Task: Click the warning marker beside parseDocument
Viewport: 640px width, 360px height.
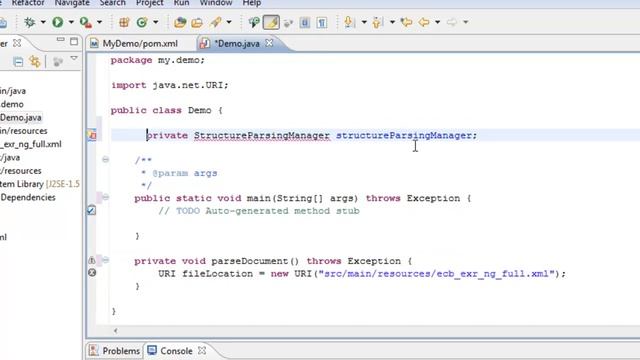Action: 92,260
